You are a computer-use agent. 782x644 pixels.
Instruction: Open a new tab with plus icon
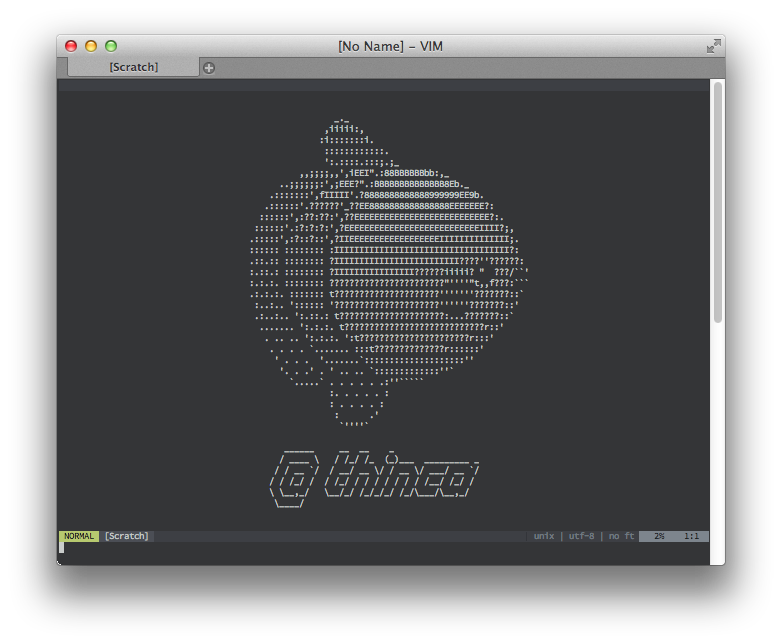[x=209, y=68]
